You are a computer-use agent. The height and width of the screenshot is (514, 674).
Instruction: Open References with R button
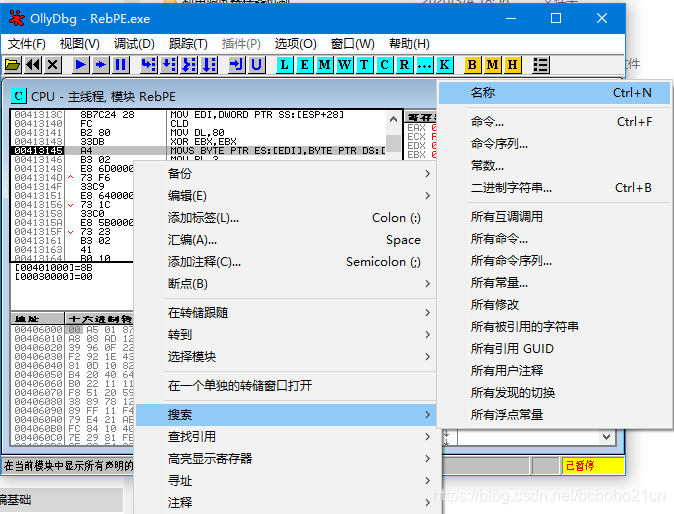tap(404, 65)
